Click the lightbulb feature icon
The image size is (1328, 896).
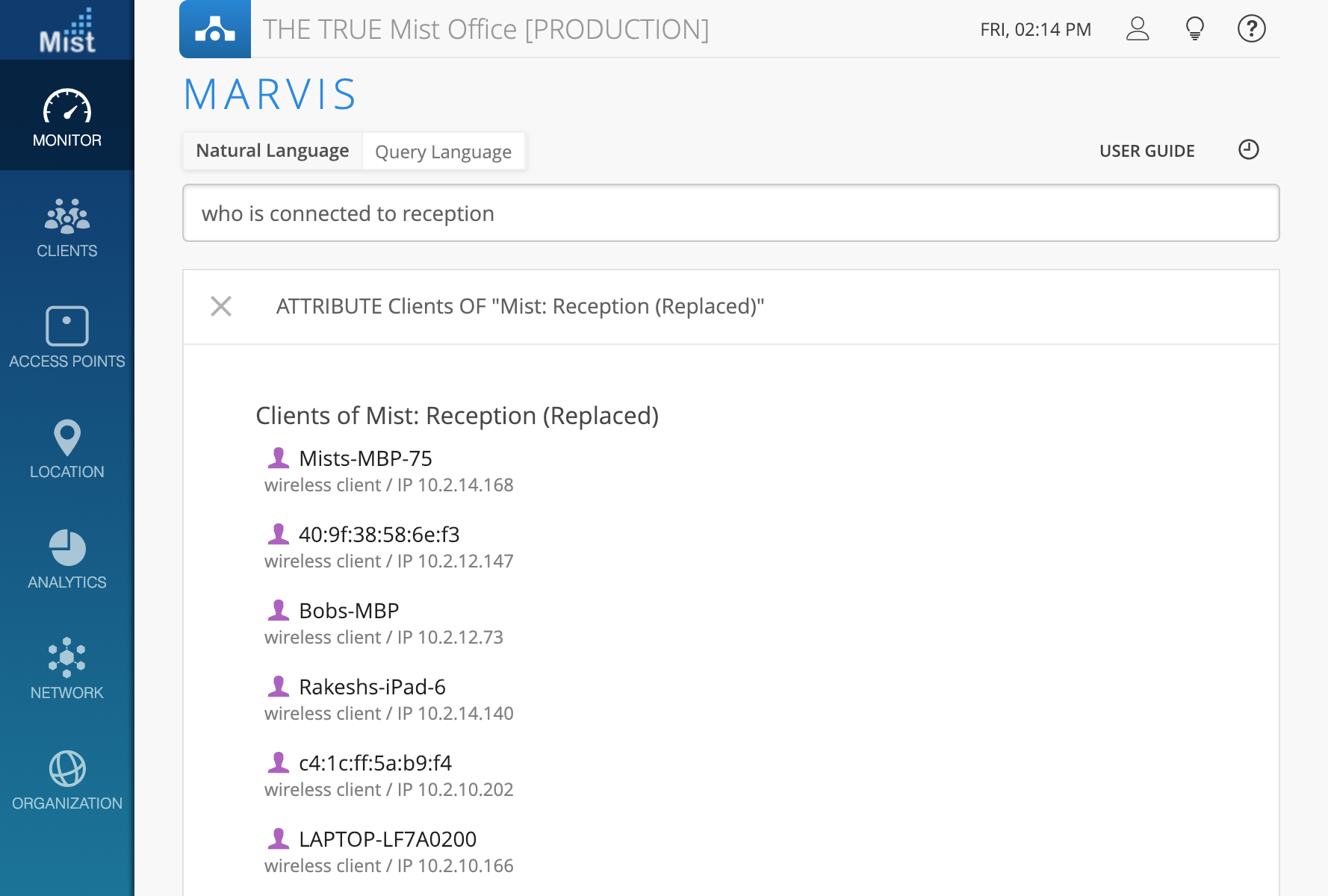click(x=1195, y=29)
